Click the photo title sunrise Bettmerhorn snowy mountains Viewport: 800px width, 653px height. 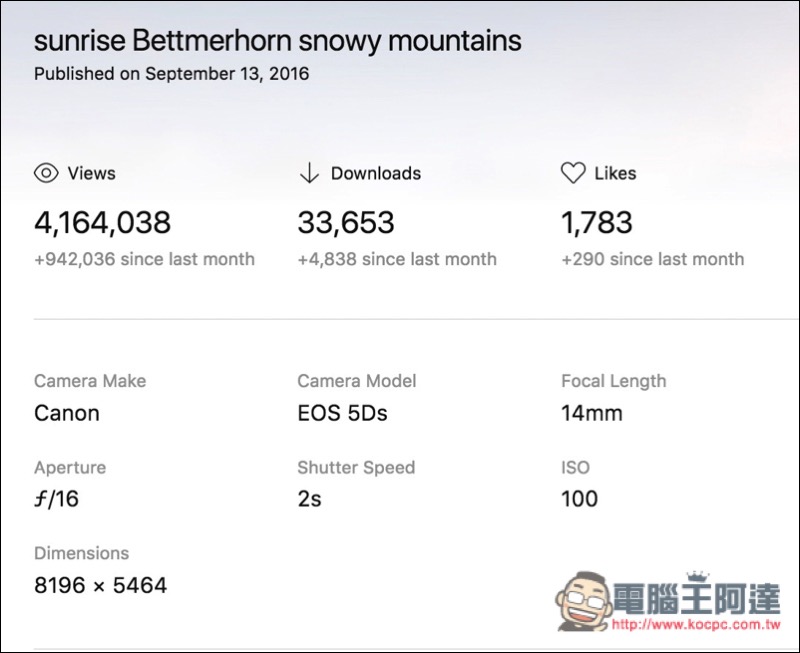tap(278, 41)
